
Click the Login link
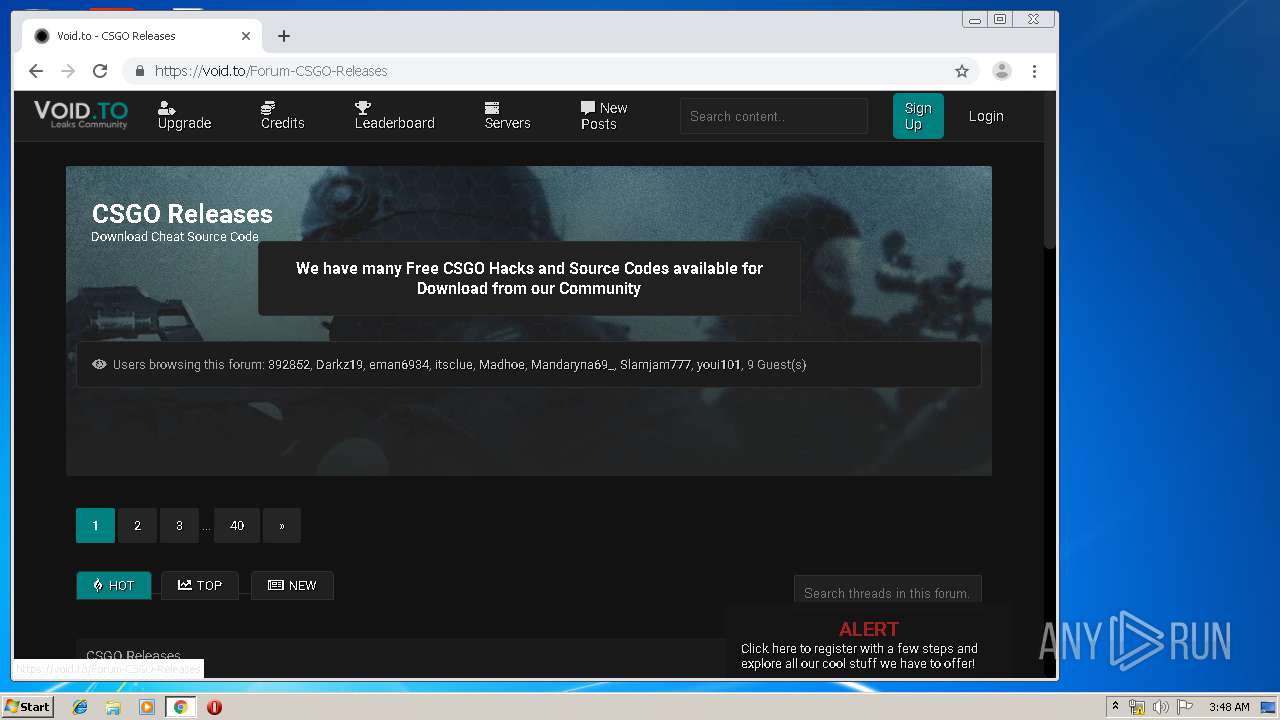986,116
